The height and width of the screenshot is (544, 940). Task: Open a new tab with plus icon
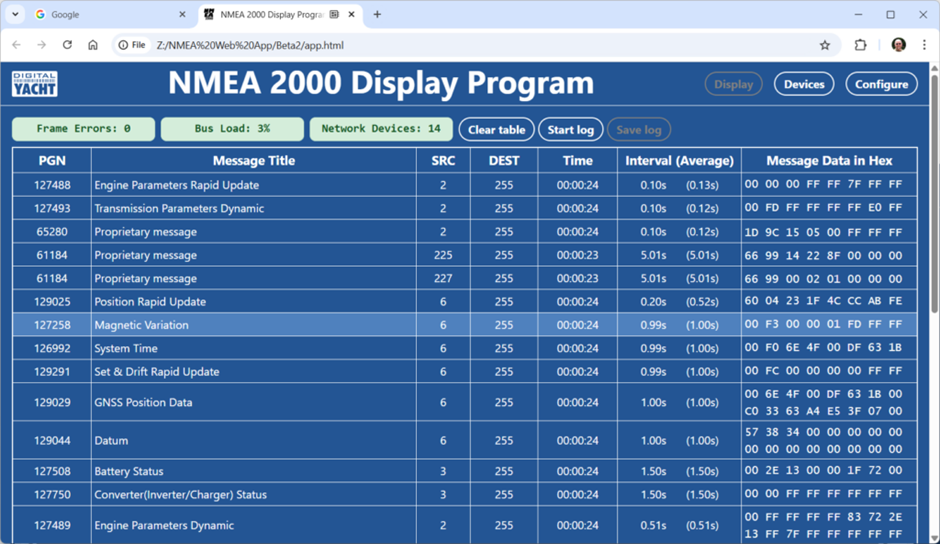tap(377, 15)
